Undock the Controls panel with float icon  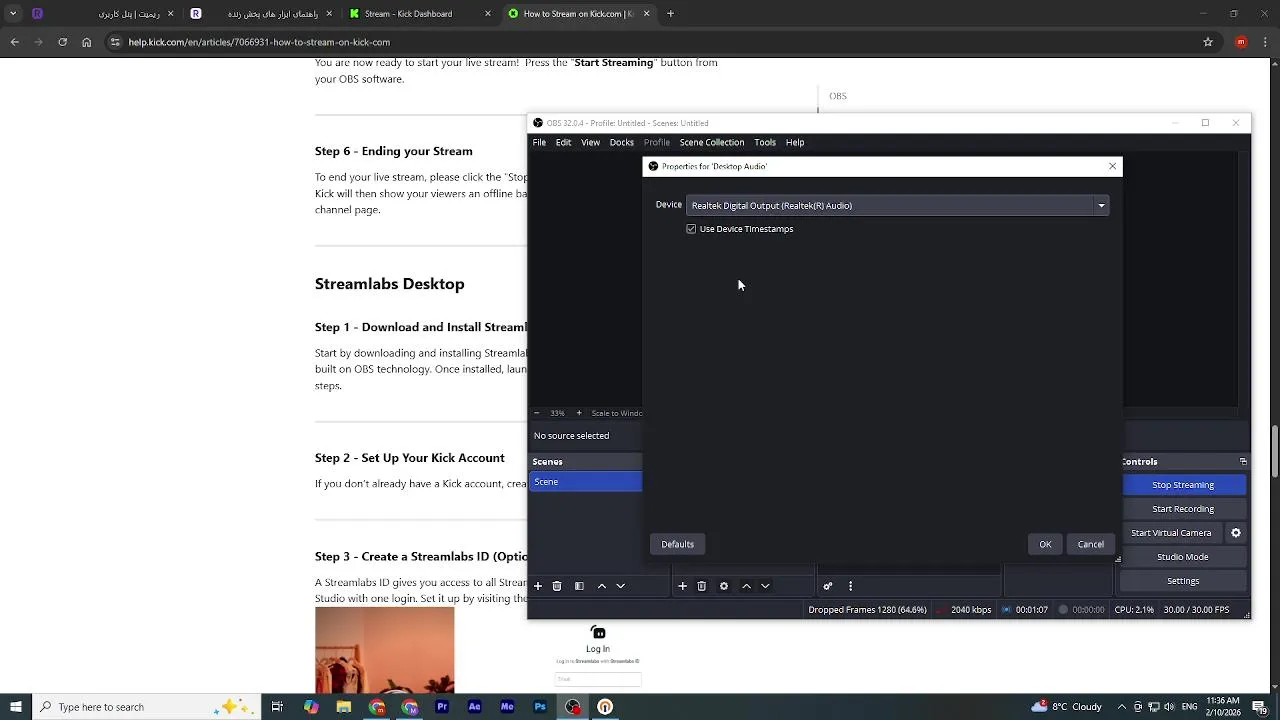click(1243, 462)
